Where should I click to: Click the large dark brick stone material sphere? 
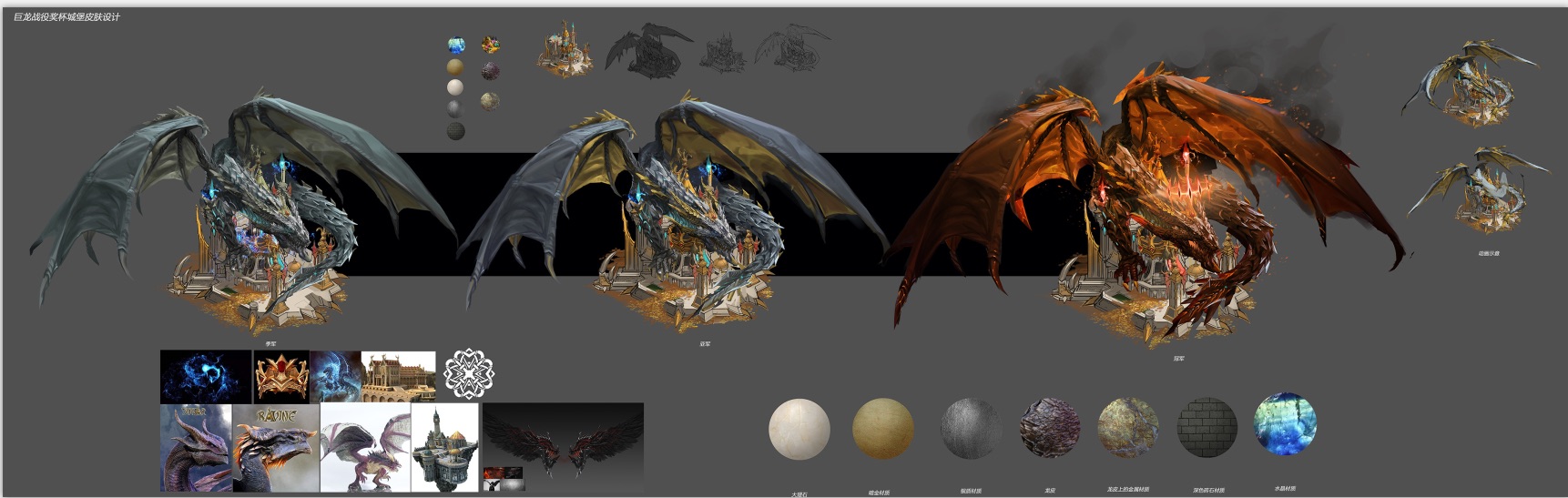(1207, 426)
